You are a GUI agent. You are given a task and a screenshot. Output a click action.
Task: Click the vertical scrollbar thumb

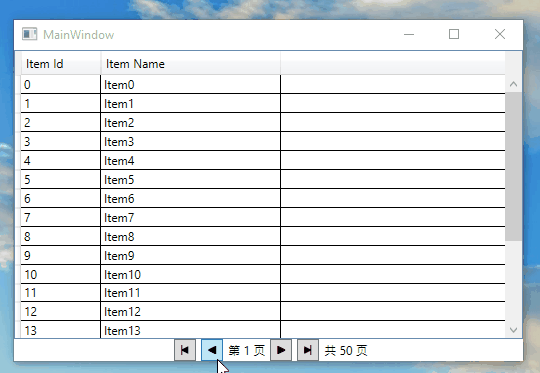[513, 166]
